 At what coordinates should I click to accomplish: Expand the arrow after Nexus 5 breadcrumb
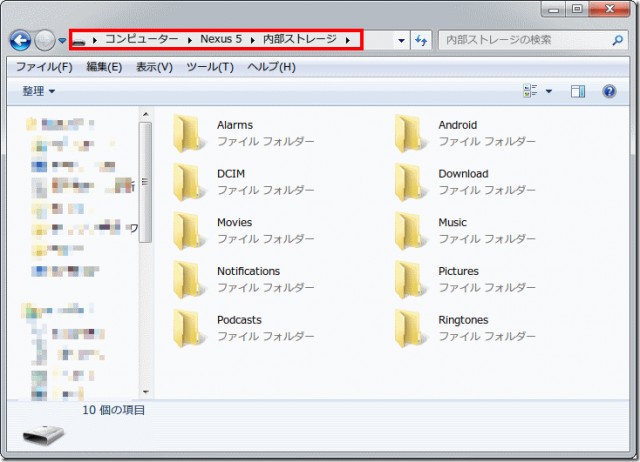pyautogui.click(x=253, y=40)
